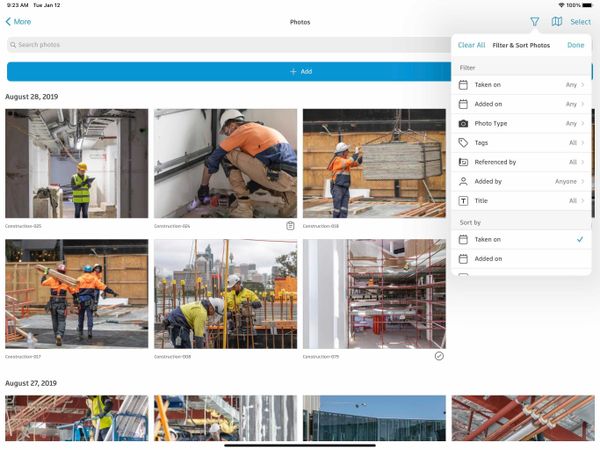This screenshot has height=450, width=600.
Task: Tap the Referenced by icon
Action: [x=463, y=162]
